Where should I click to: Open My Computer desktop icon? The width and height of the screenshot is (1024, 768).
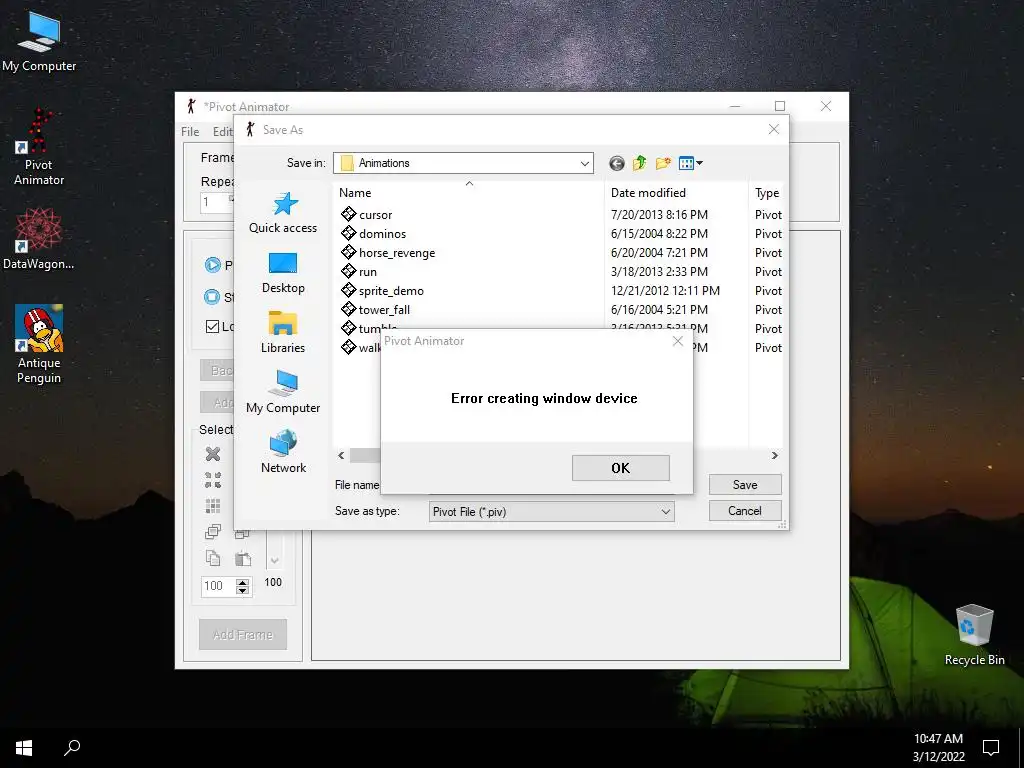[39, 41]
